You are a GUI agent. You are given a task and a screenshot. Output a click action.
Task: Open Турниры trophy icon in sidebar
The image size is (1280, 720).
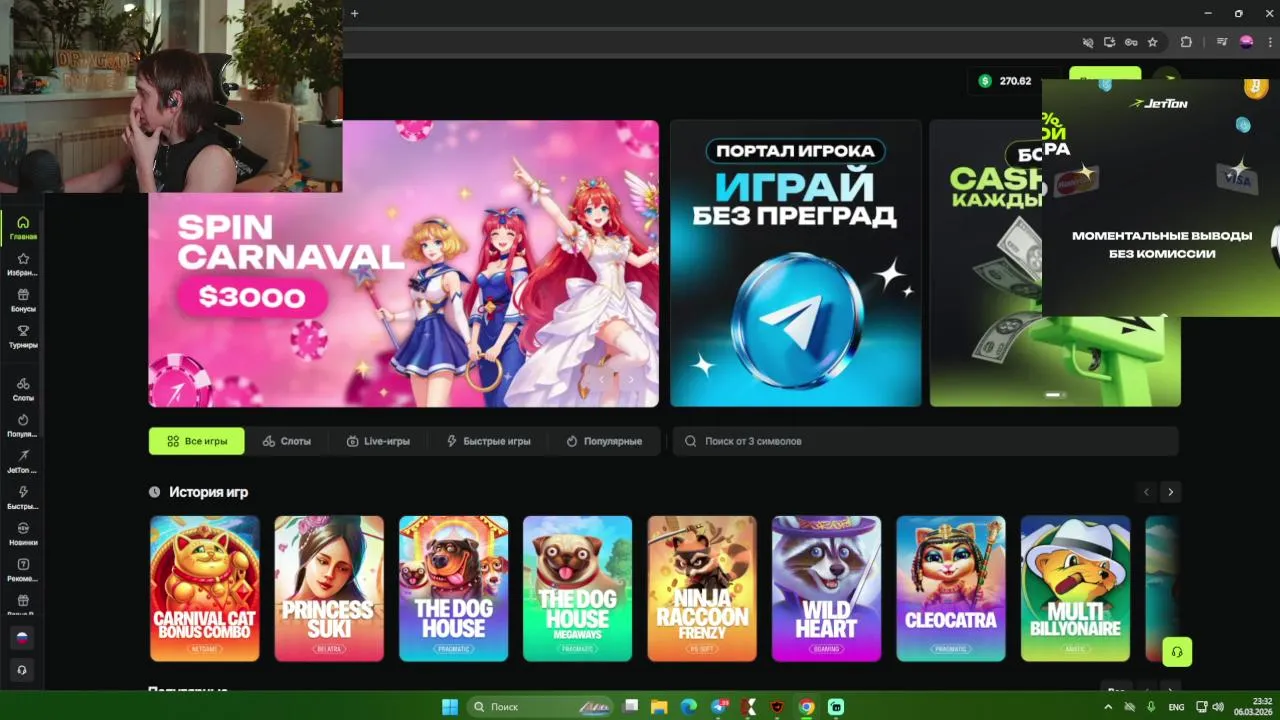click(23, 336)
